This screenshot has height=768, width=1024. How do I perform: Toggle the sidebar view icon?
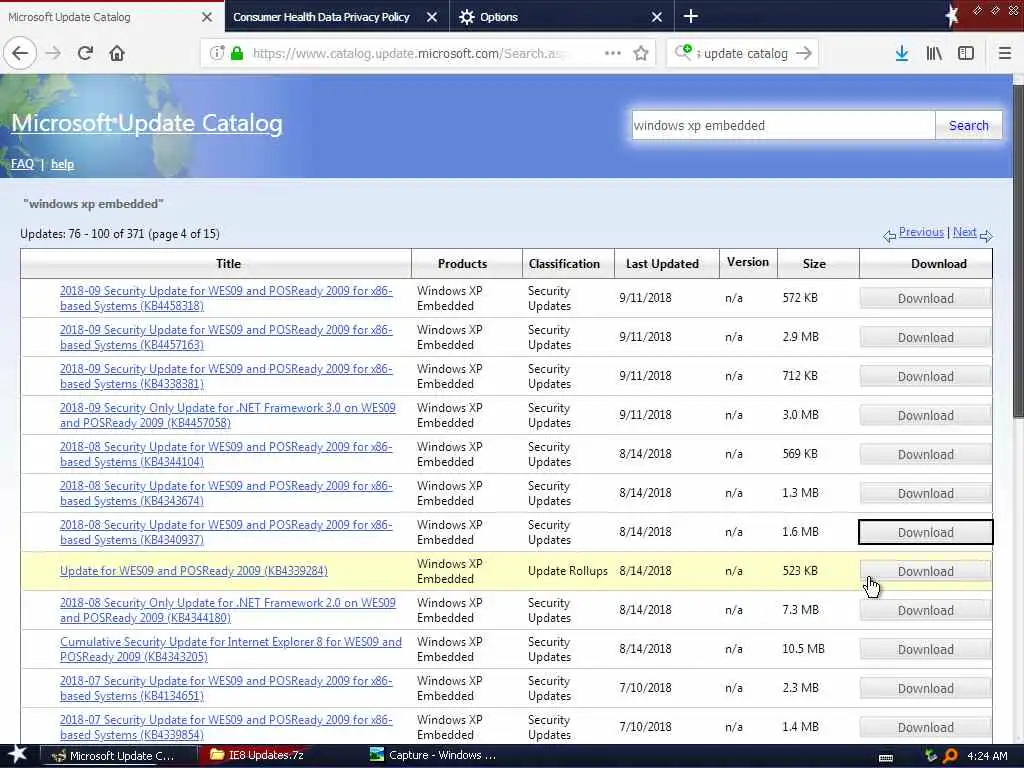coord(966,53)
